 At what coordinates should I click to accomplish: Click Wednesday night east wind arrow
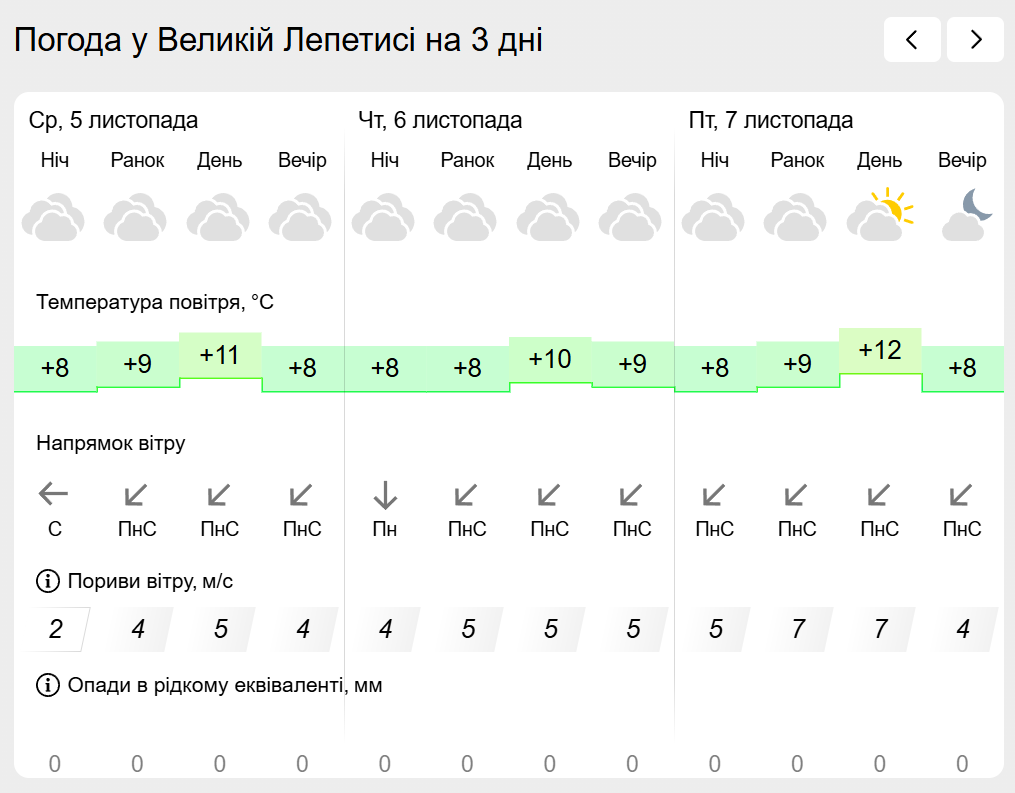[54, 494]
